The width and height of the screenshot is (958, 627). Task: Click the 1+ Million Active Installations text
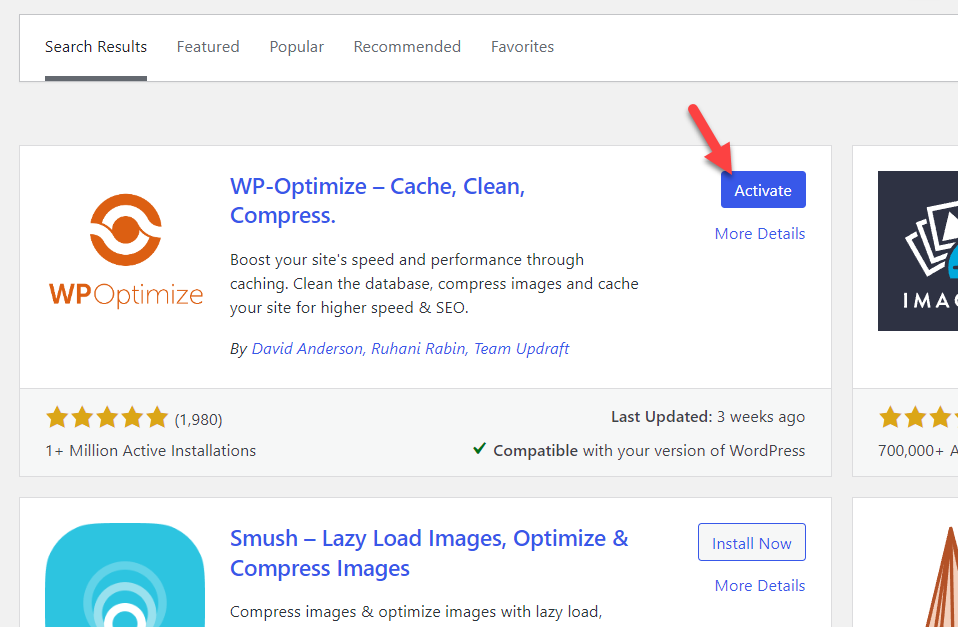[x=150, y=450]
